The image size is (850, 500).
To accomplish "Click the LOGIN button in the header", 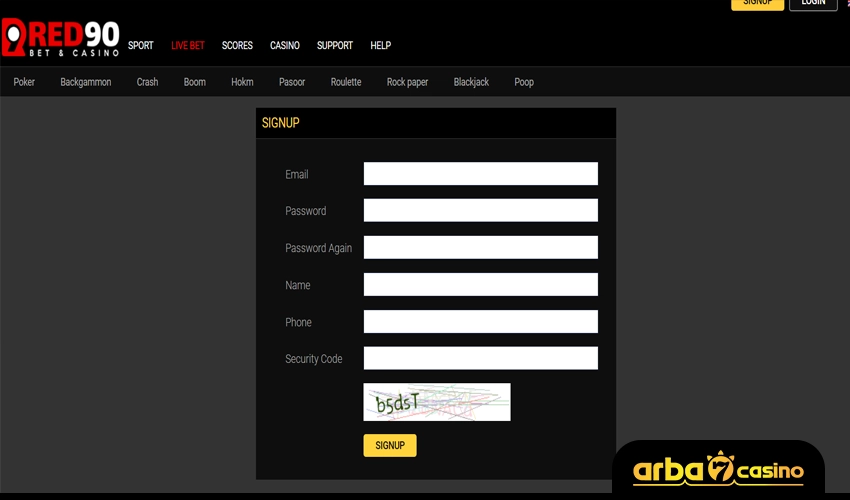I will (813, 3).
